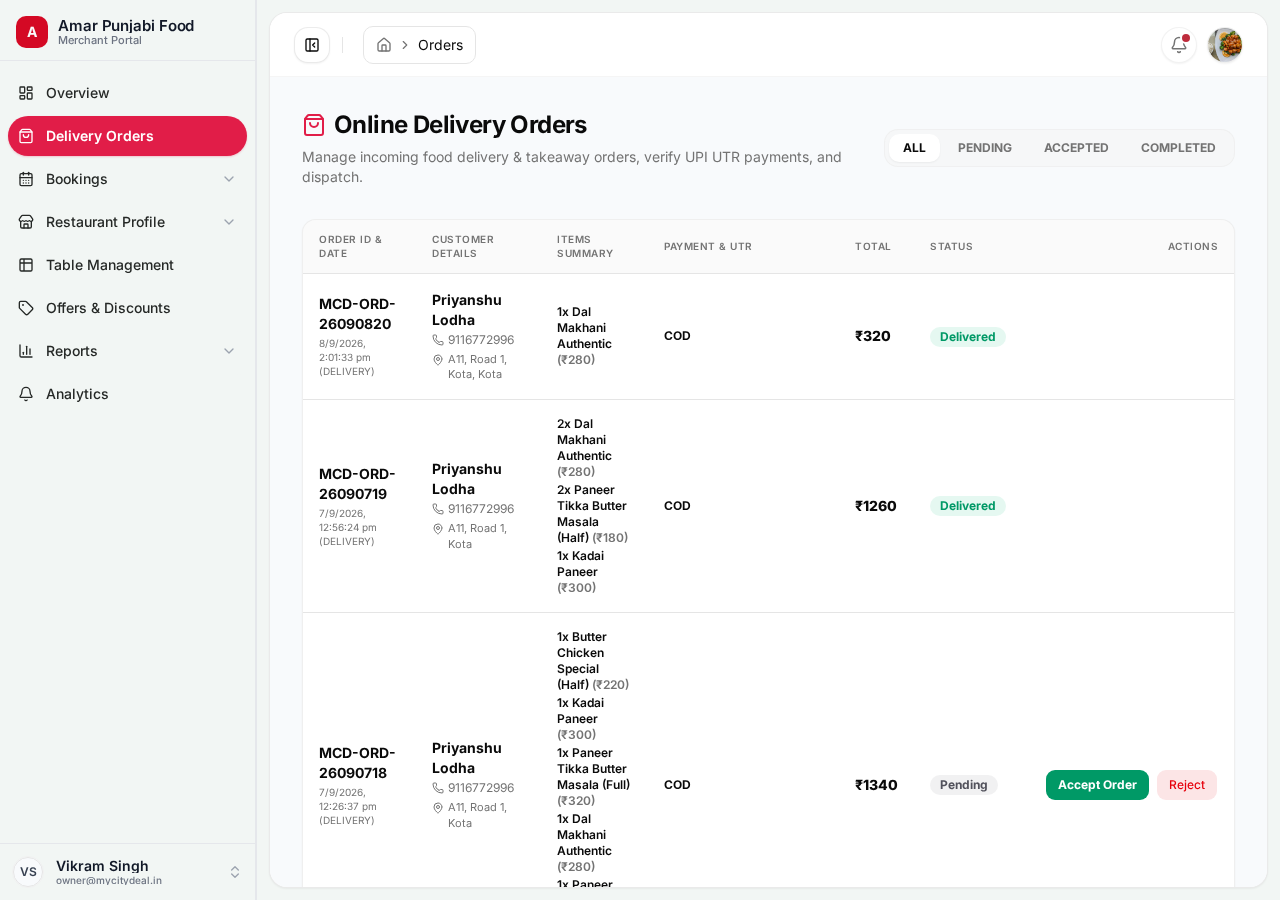Click the Analytics bell icon
Viewport: 1280px width, 900px height.
(x=26, y=394)
